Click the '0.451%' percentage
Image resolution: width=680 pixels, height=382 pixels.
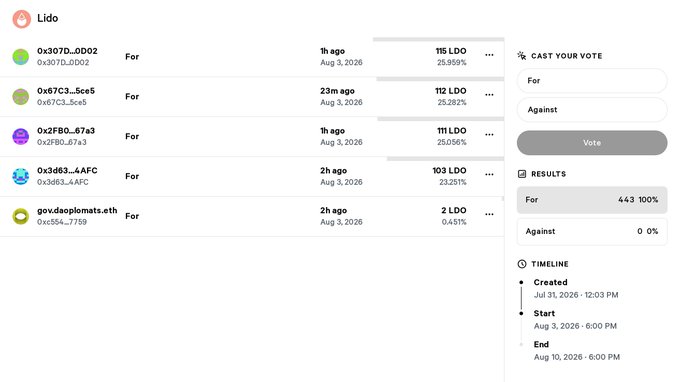(x=454, y=222)
